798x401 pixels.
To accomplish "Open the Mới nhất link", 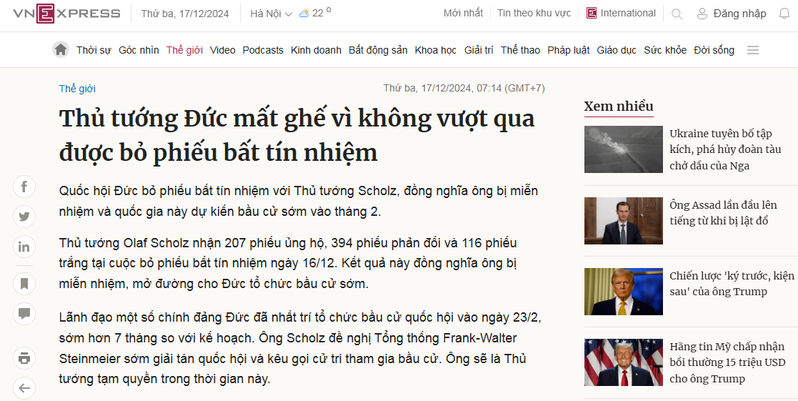I will [x=463, y=14].
